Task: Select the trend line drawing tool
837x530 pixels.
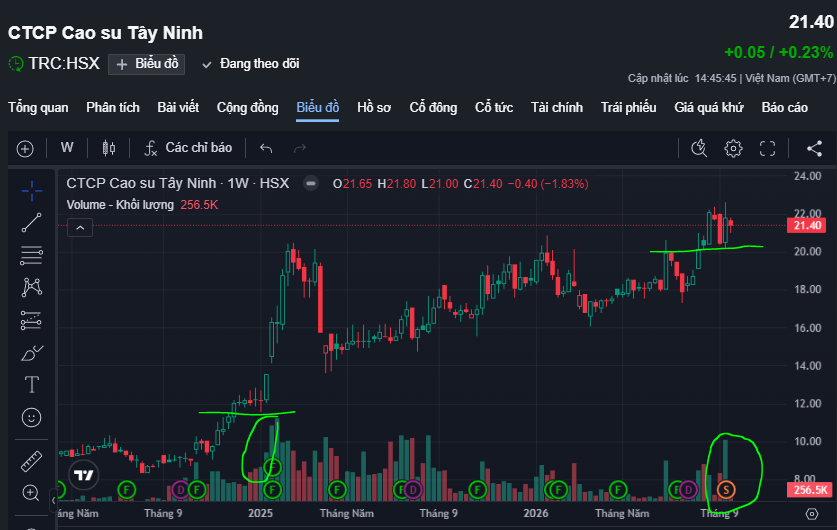Action: [31, 223]
